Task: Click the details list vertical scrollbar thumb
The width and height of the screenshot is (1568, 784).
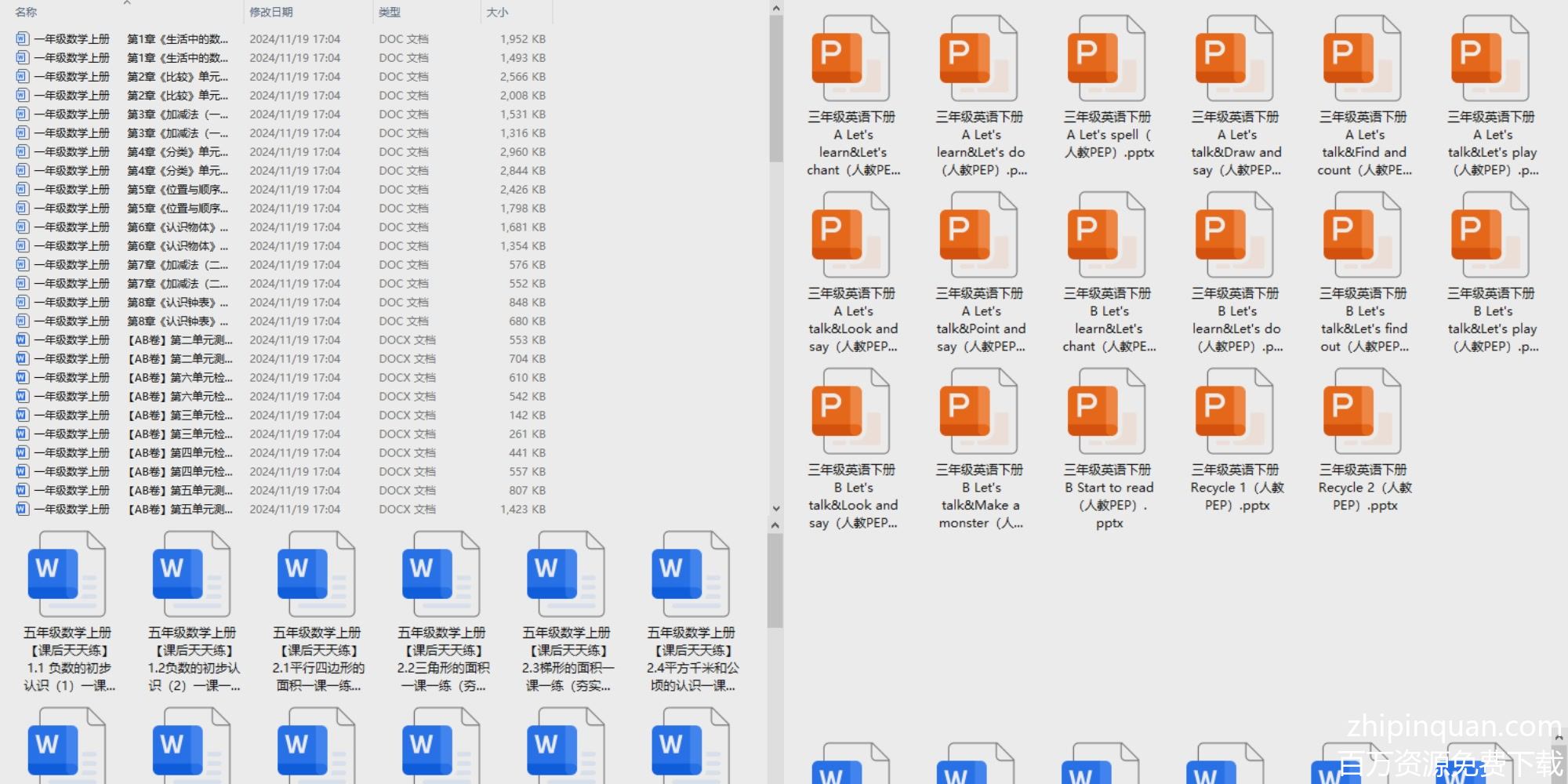Action: (x=775, y=88)
